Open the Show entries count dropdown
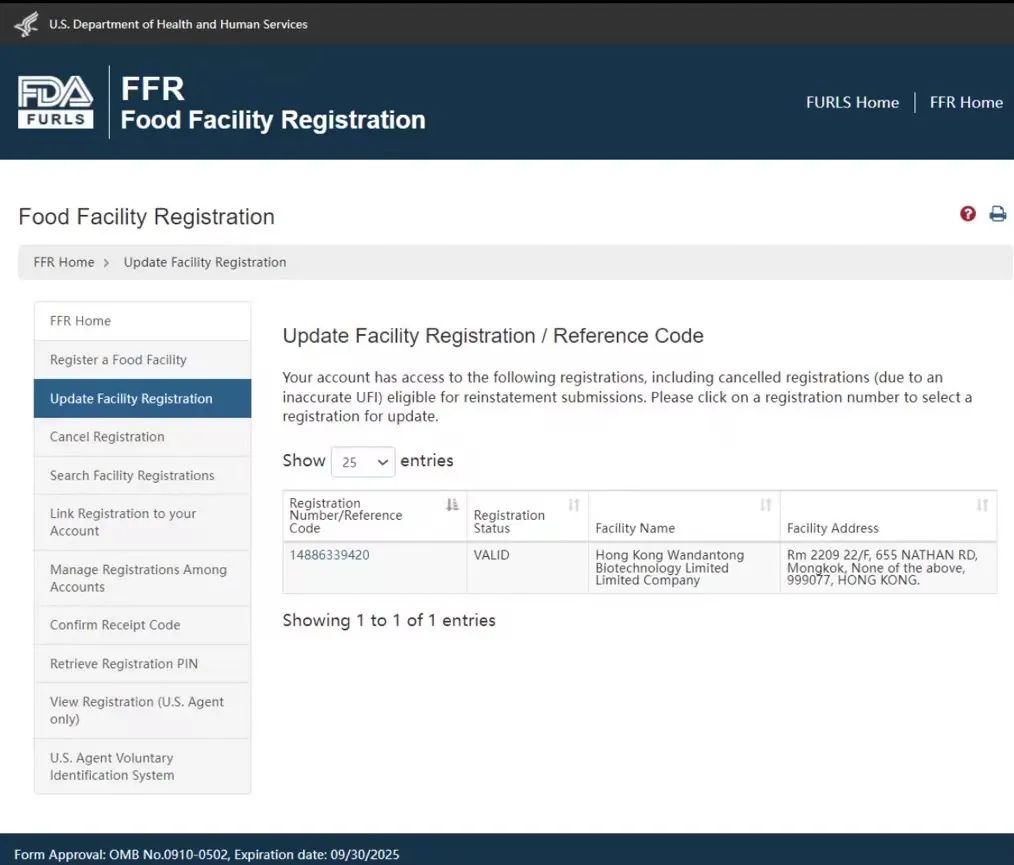 (x=363, y=462)
